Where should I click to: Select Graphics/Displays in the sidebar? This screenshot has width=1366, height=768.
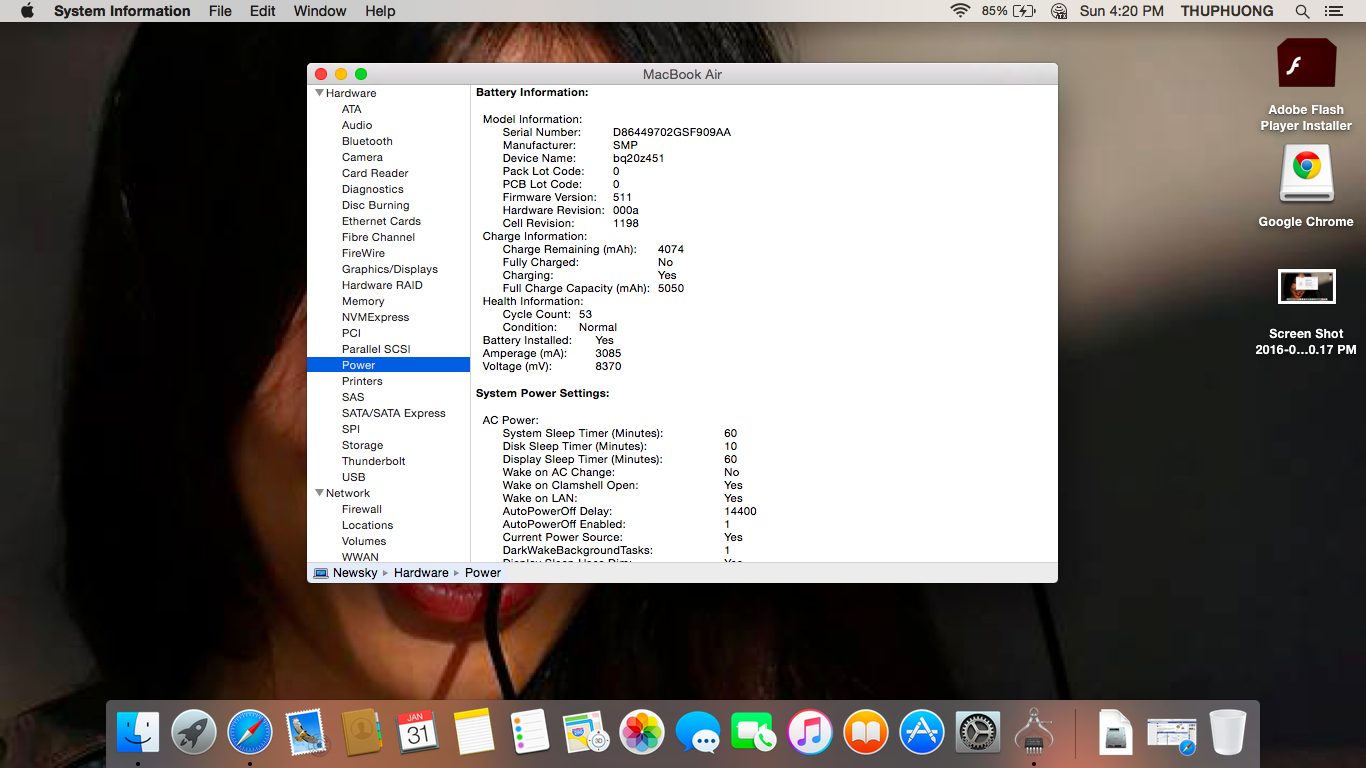click(389, 269)
